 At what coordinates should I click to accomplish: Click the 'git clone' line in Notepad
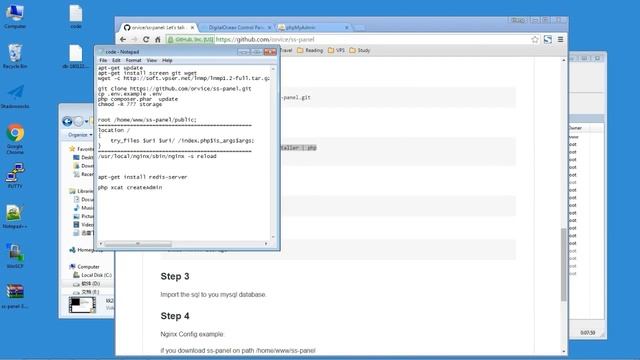[175, 89]
